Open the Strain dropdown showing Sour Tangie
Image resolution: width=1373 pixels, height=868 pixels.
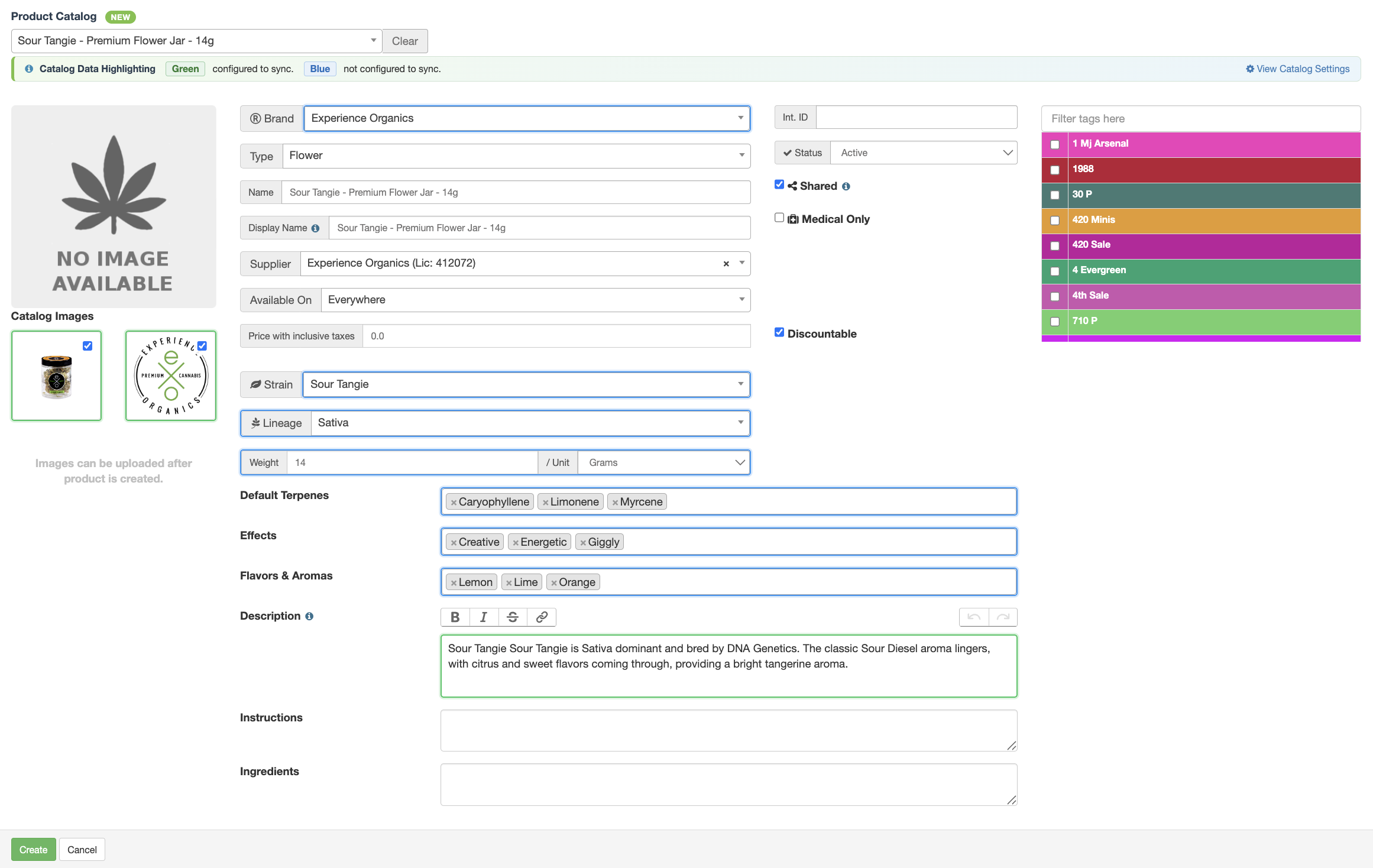[526, 384]
